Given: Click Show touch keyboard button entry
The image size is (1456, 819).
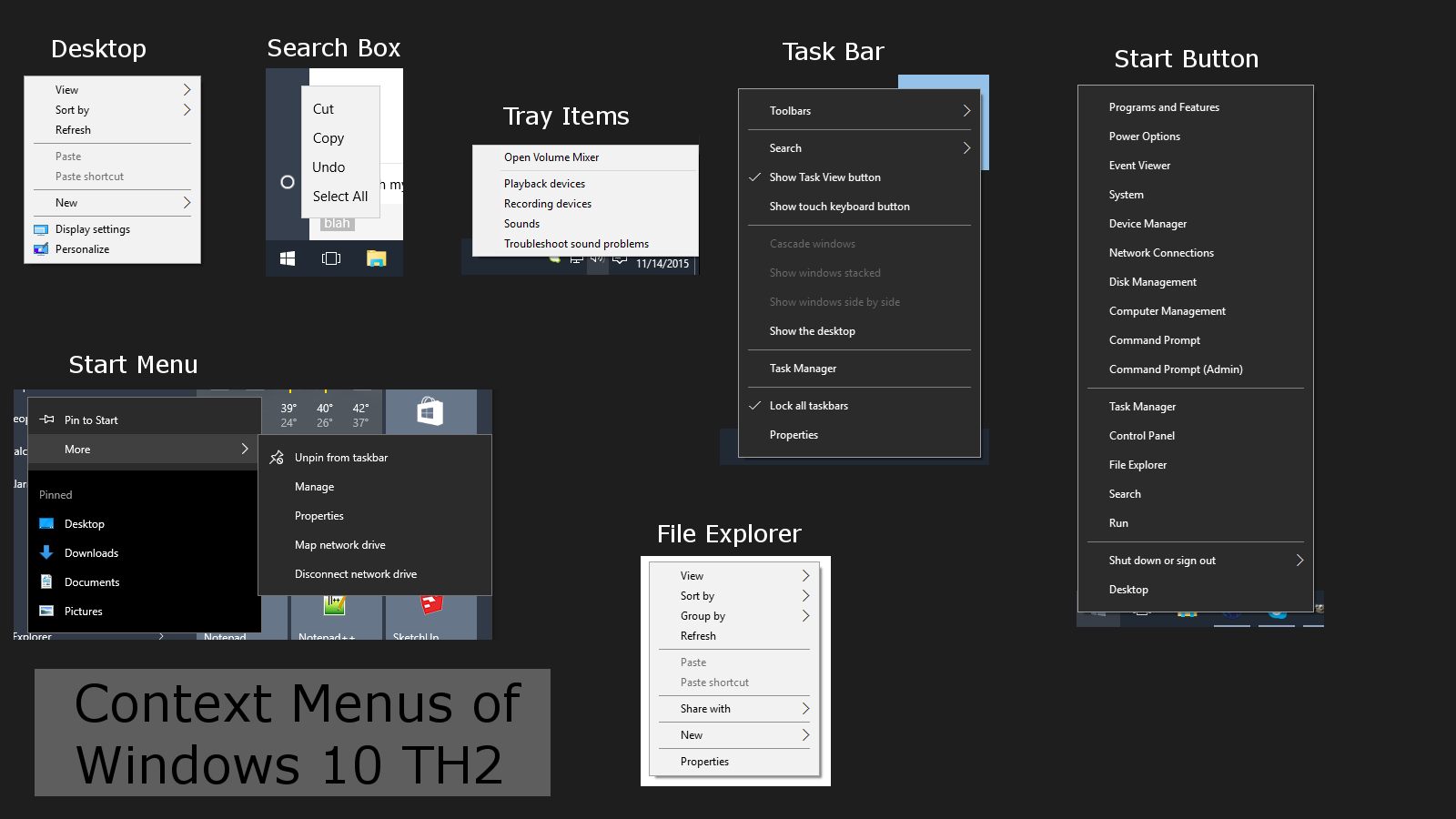Looking at the screenshot, I should (840, 207).
